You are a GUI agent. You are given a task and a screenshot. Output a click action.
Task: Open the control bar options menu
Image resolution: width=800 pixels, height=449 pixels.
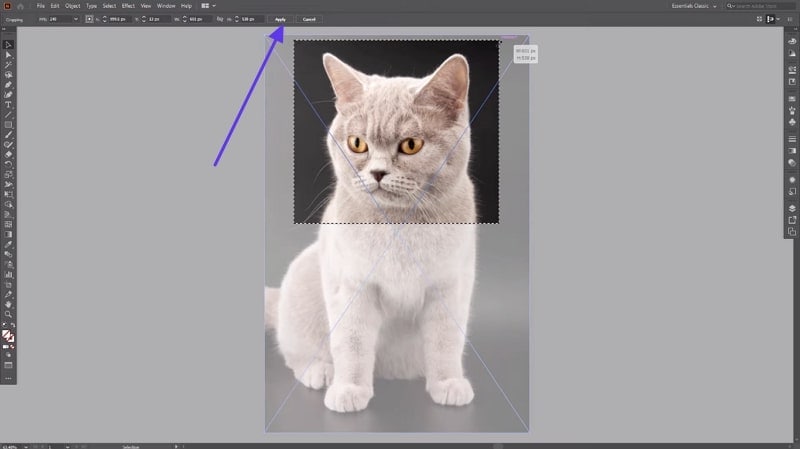(x=790, y=19)
